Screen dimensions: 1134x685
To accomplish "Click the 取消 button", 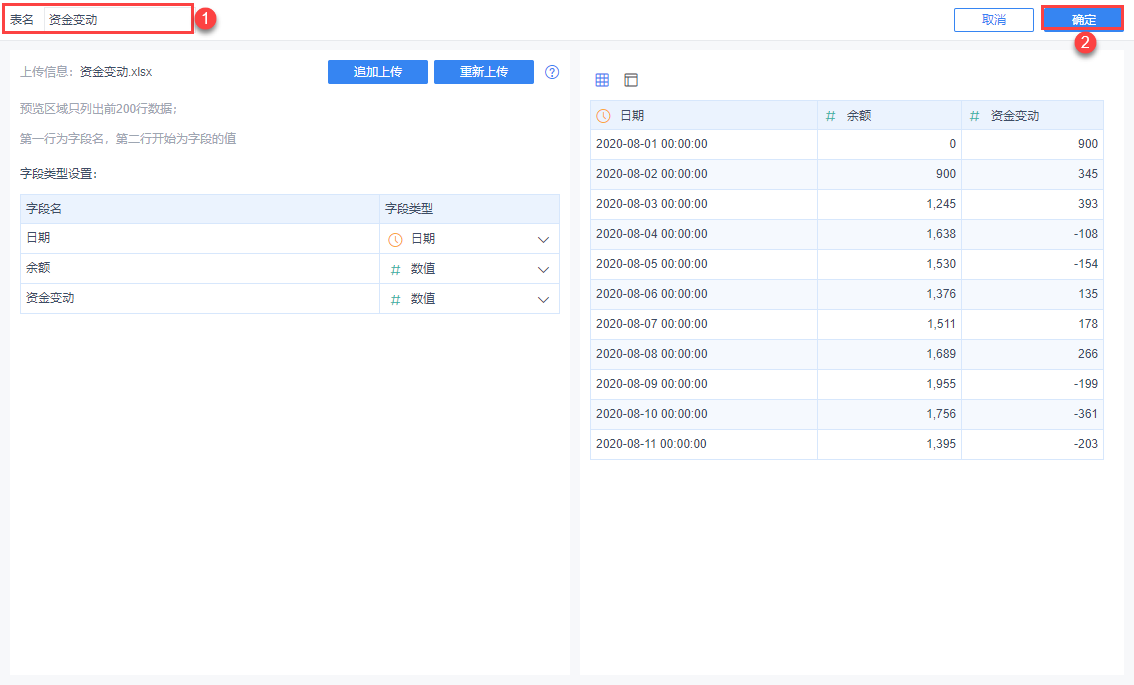I will tap(994, 20).
